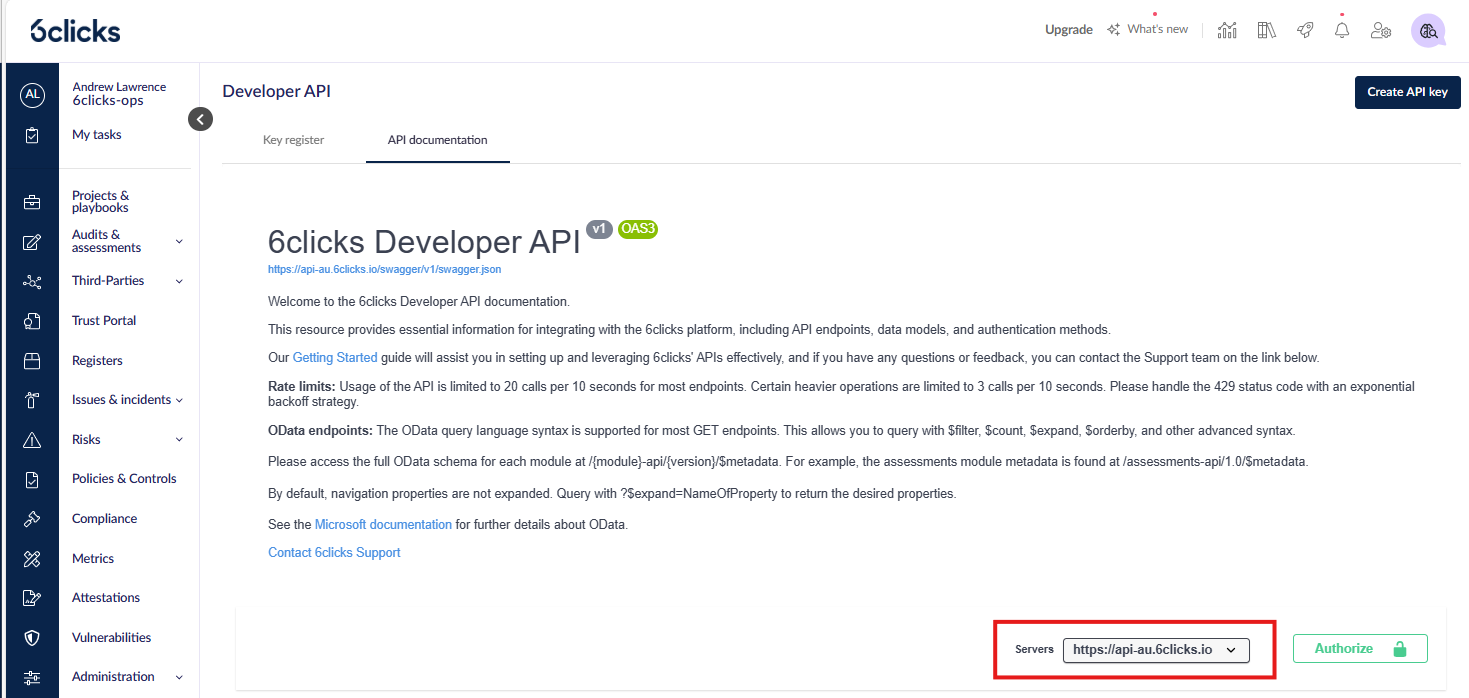Collapse the sidebar with the arrow button
Screen dimensions: 1469x698
201,119
